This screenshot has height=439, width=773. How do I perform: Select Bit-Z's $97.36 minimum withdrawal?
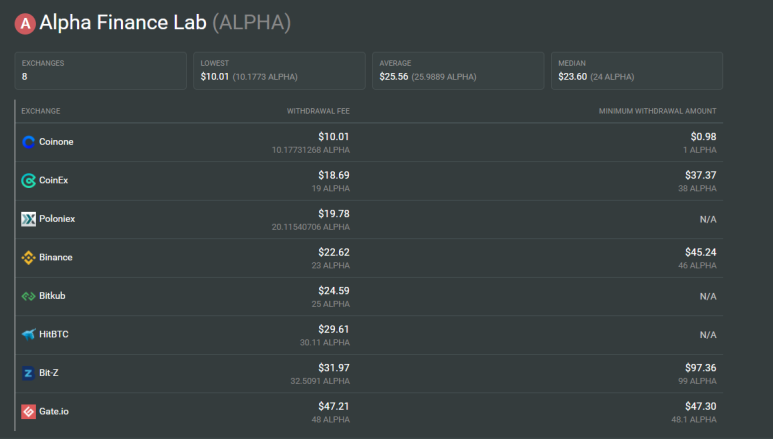click(x=701, y=367)
